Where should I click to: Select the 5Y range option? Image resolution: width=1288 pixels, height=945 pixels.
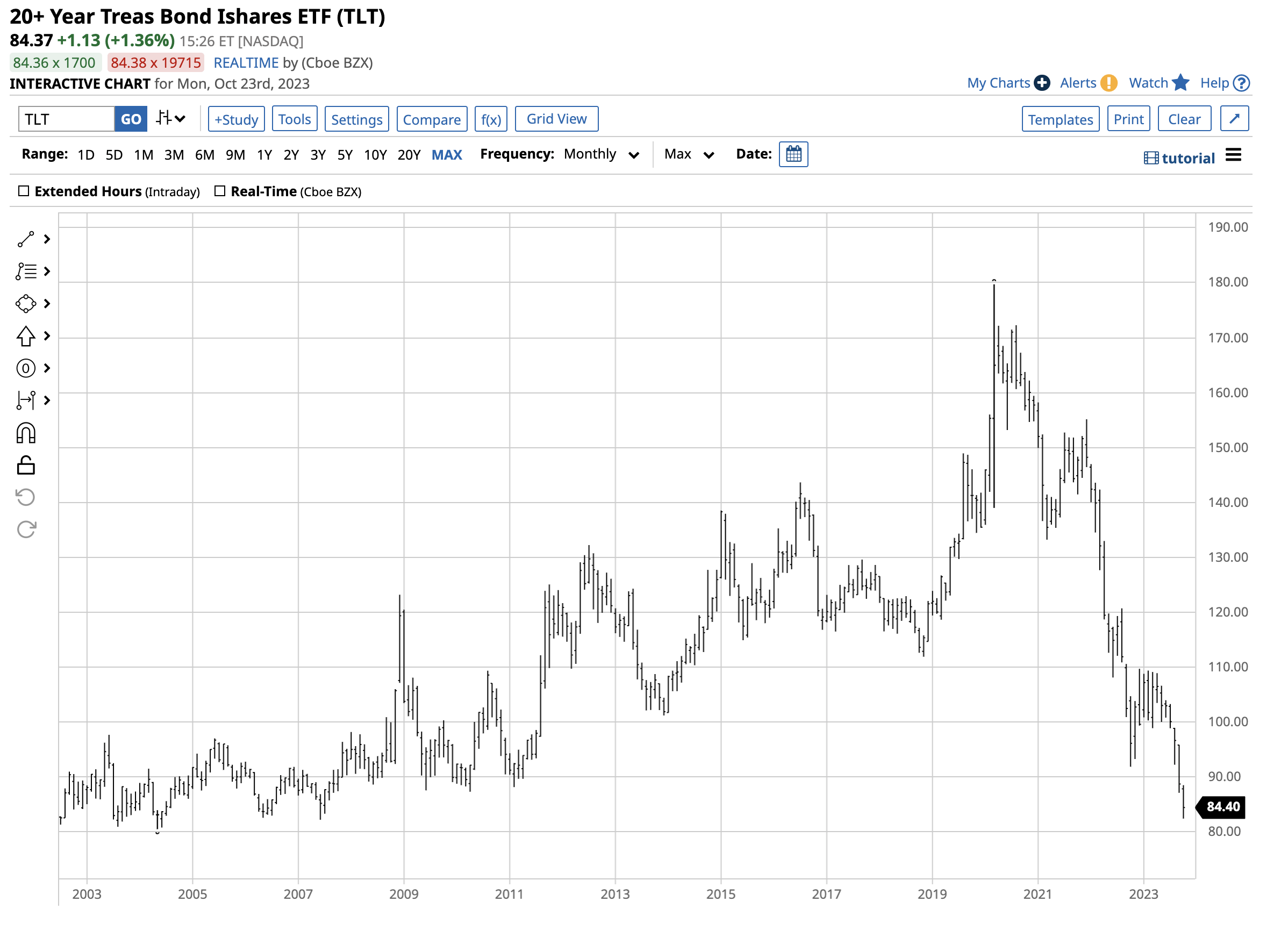345,155
